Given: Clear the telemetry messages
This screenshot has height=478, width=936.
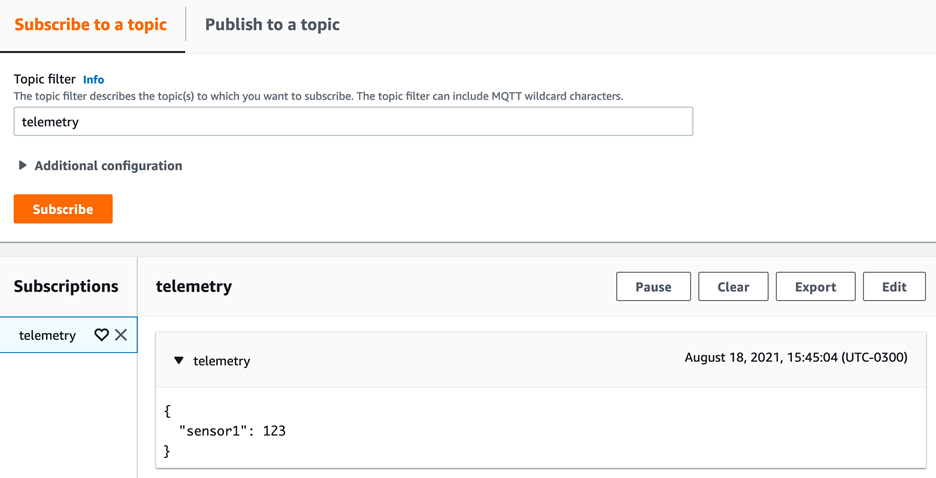Looking at the screenshot, I should point(733,287).
